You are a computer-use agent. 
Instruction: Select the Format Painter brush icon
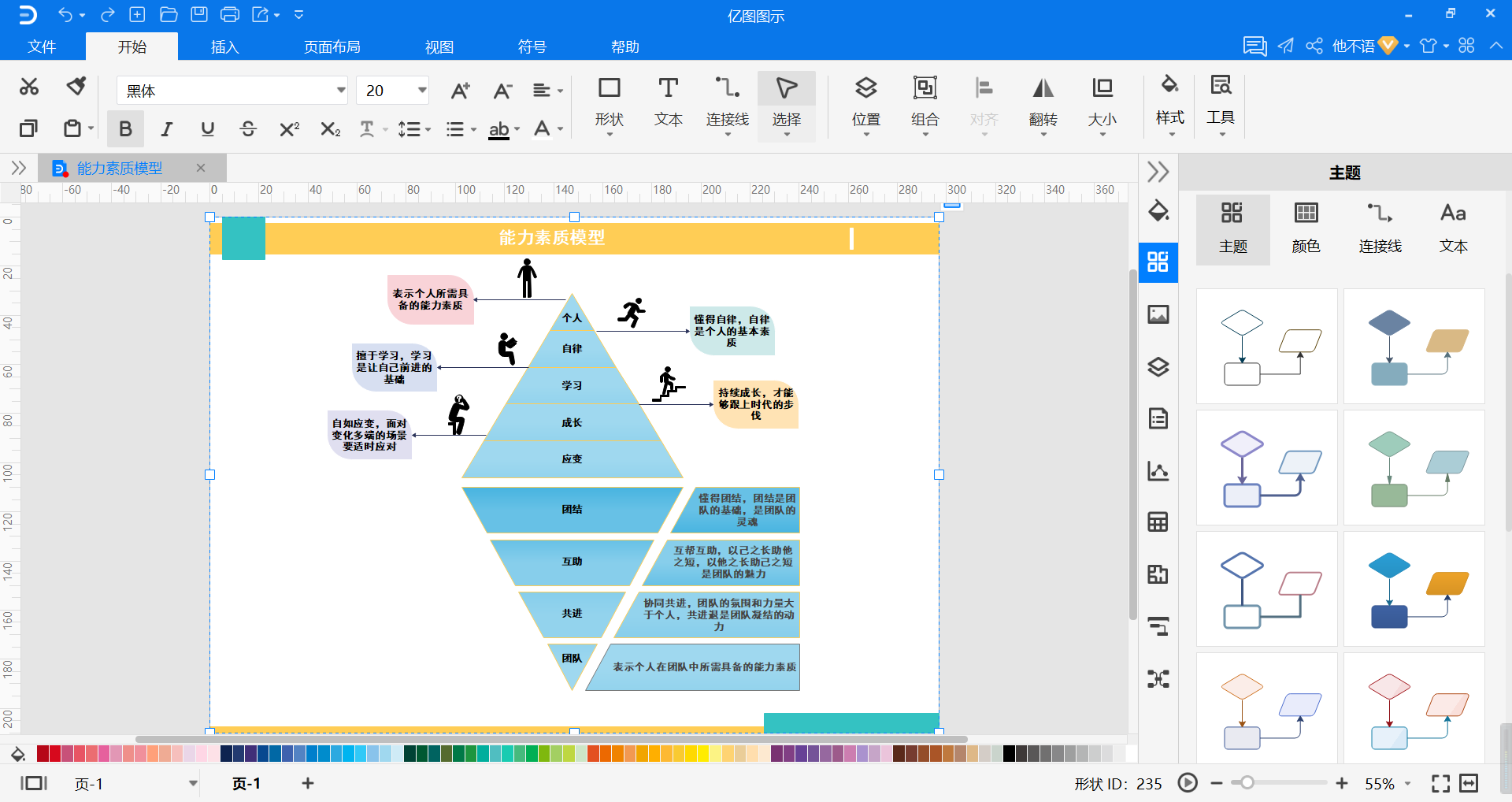[x=76, y=87]
